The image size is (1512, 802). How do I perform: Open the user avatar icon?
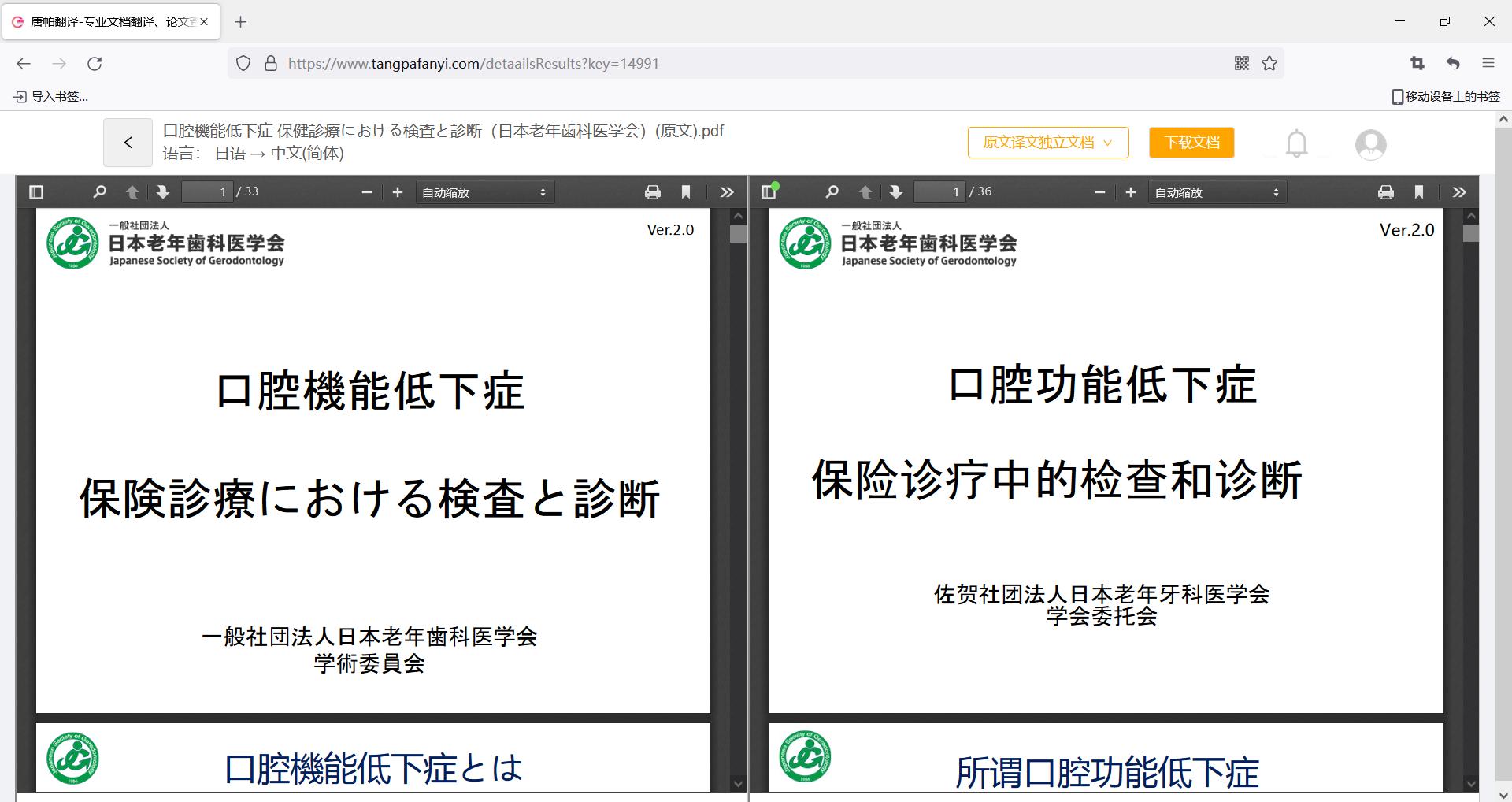1370,144
